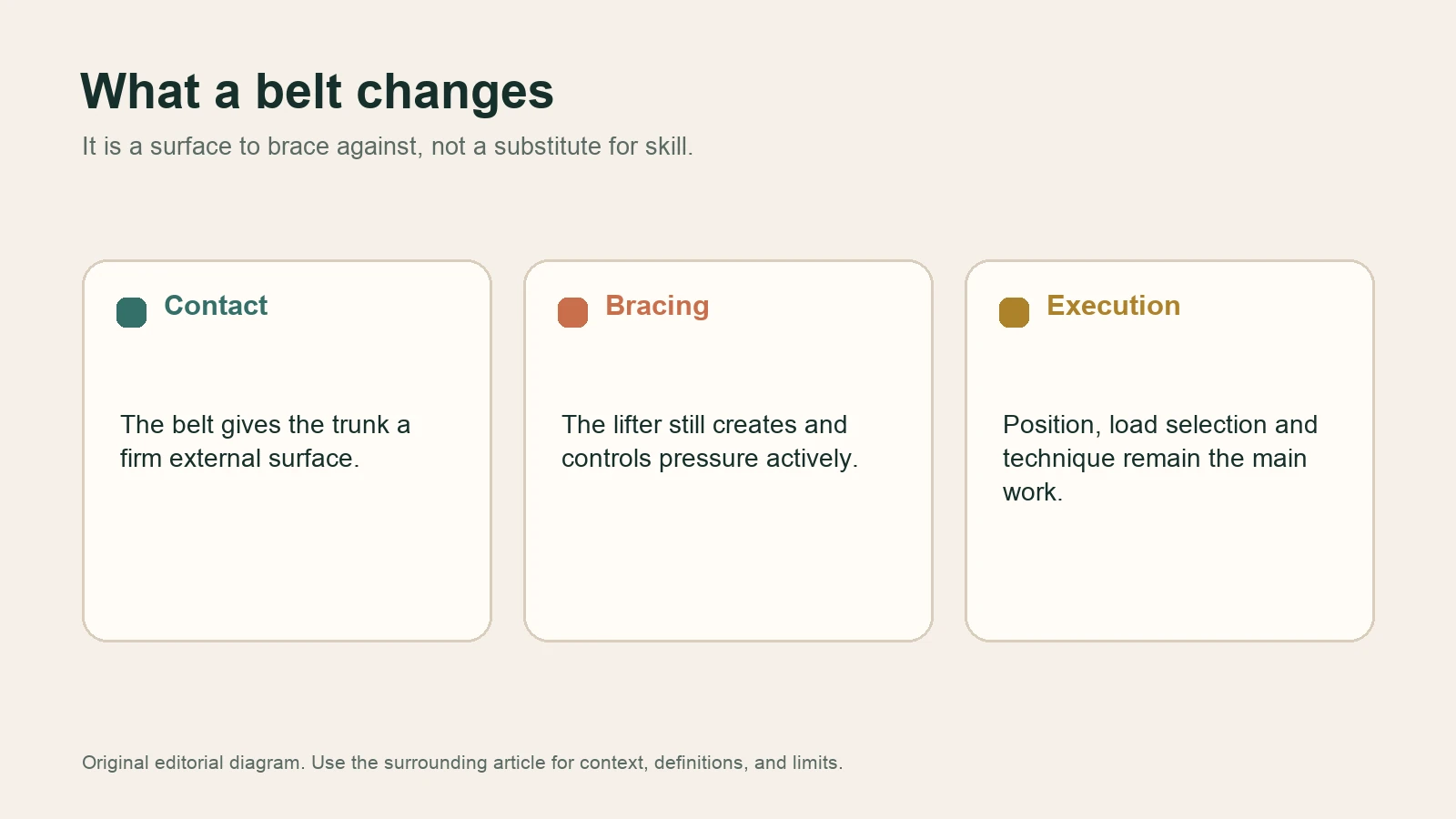The image size is (1456, 819).
Task: Click the word 'work.' in Execution card
Action: click(x=1033, y=492)
